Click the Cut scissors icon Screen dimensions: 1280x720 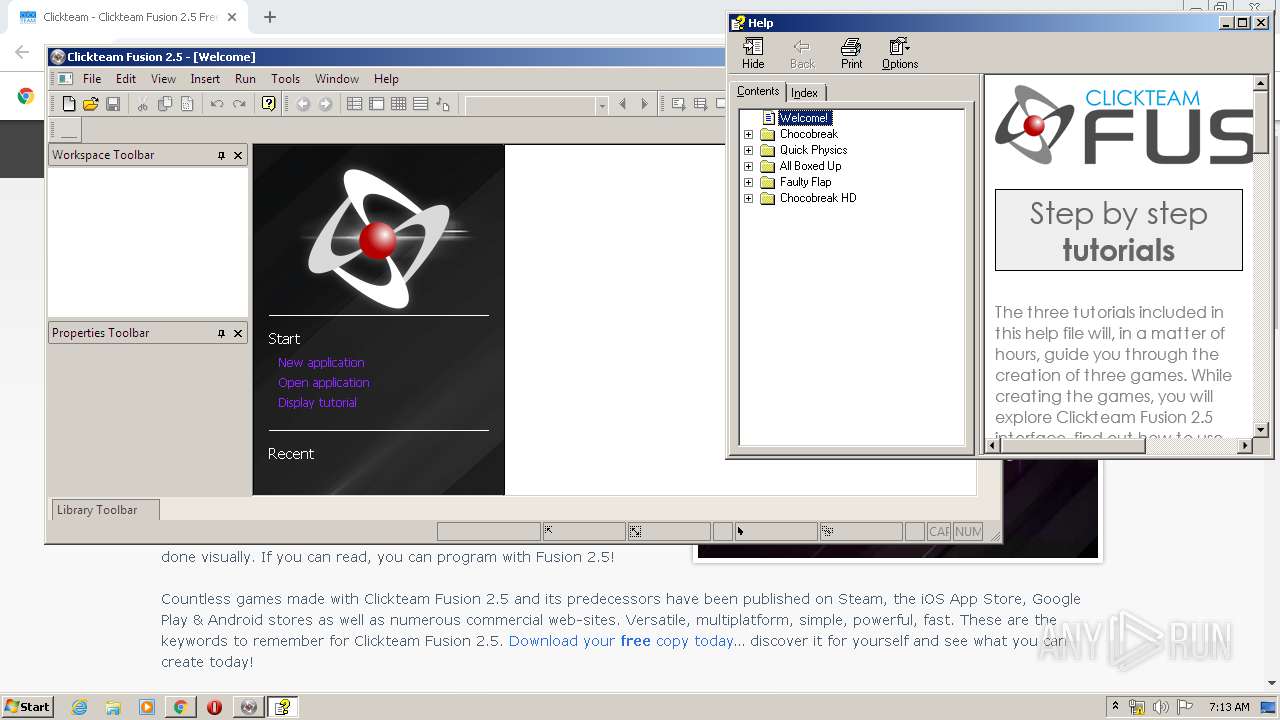[143, 104]
